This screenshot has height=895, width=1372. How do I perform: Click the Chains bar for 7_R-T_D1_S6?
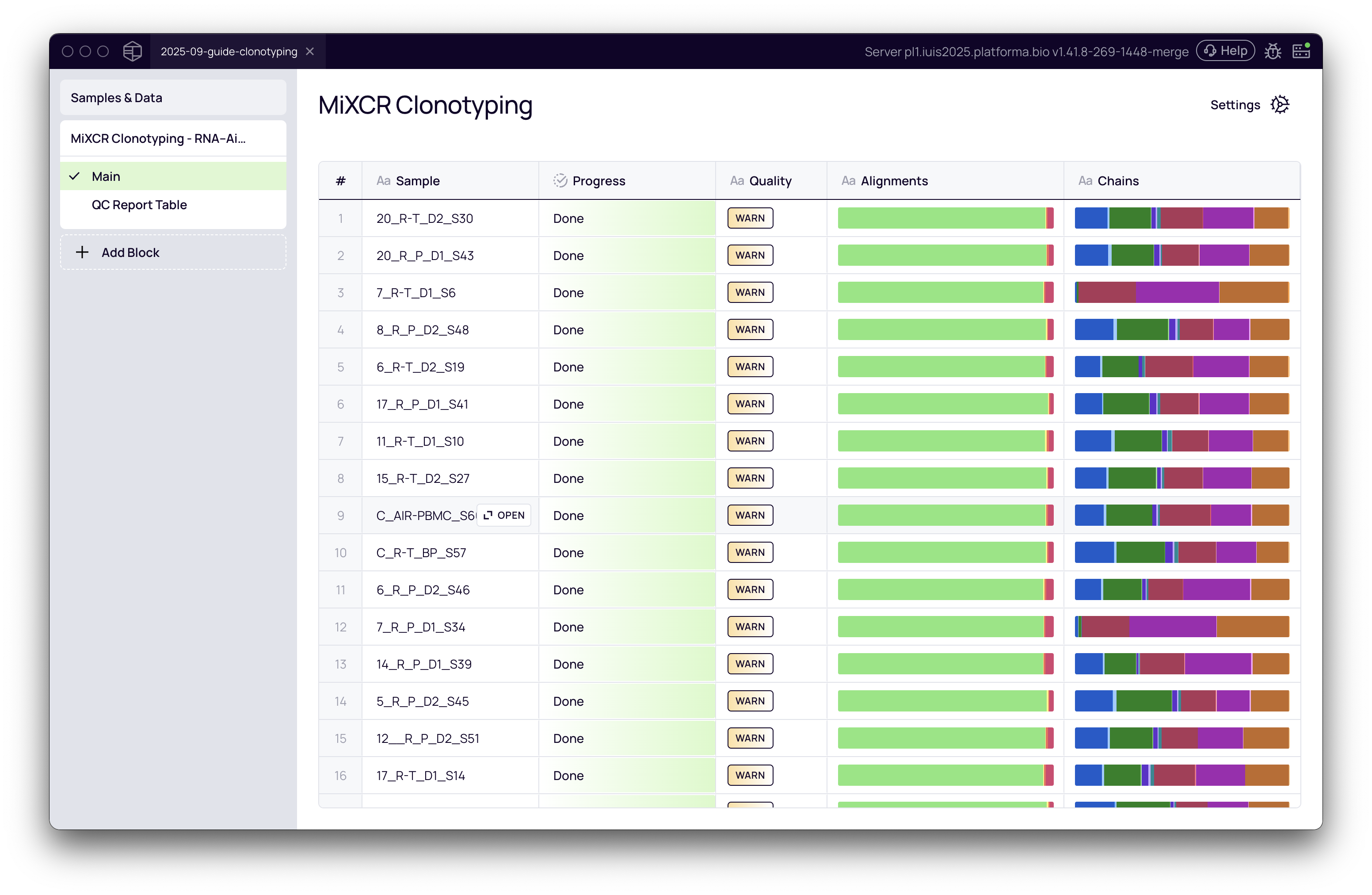tap(1181, 292)
